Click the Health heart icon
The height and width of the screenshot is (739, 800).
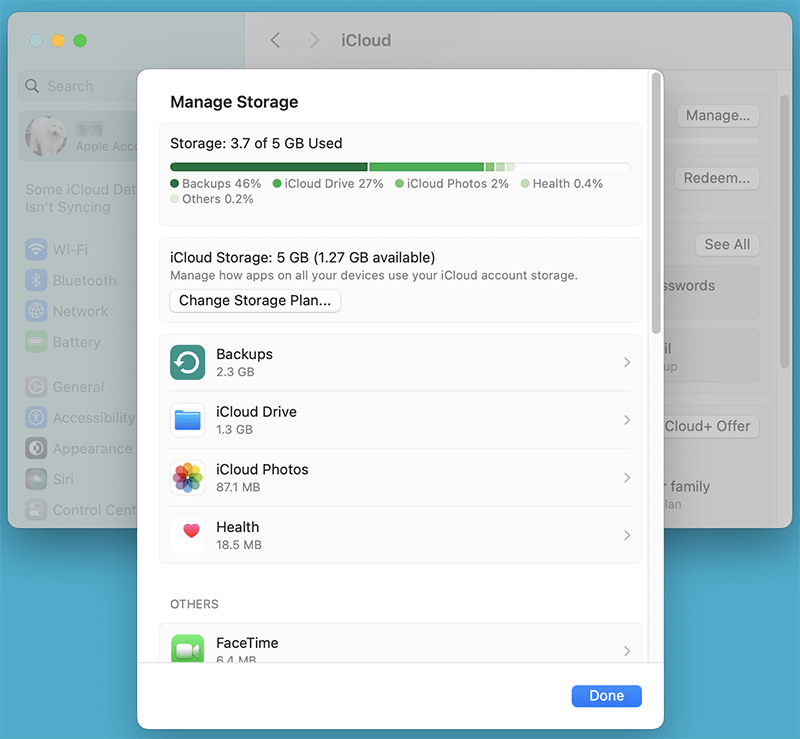click(x=189, y=535)
